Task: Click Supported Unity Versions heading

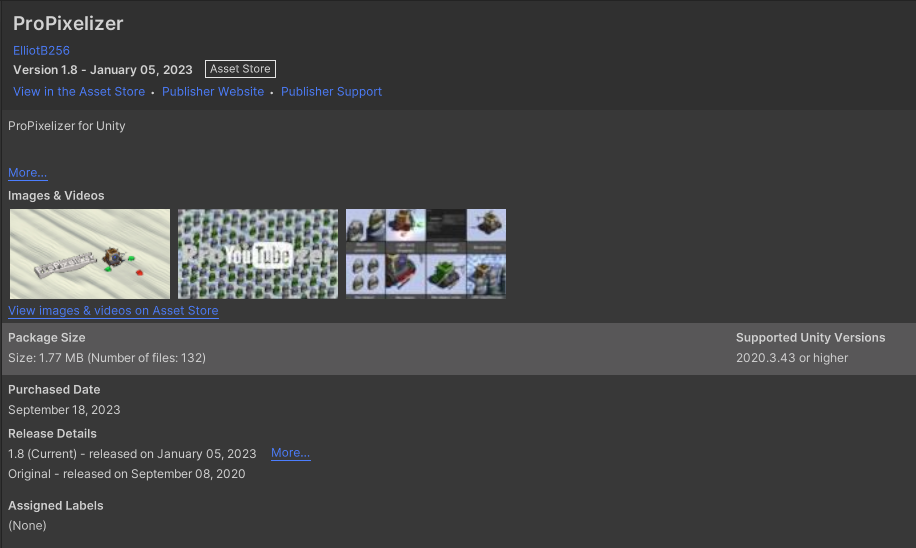Action: [x=810, y=338]
